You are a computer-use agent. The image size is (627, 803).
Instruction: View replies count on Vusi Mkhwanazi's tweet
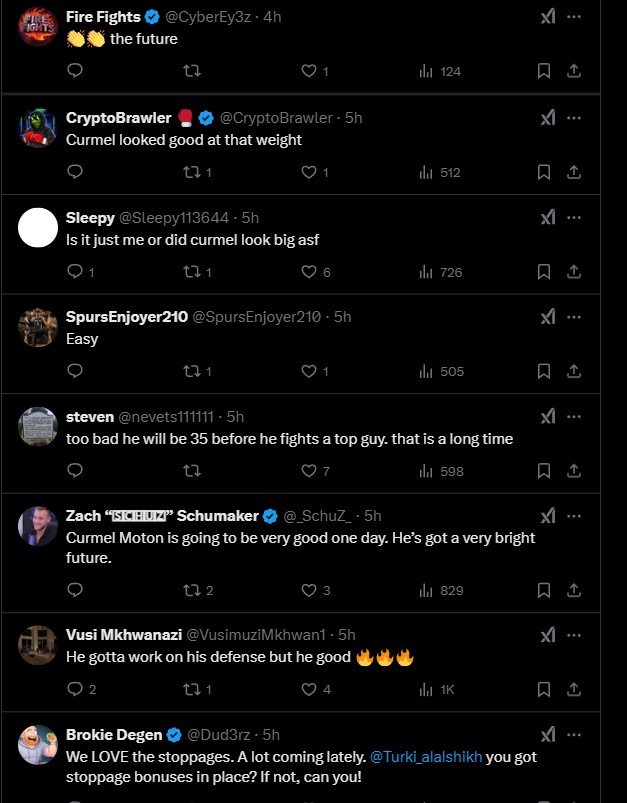tap(77, 688)
